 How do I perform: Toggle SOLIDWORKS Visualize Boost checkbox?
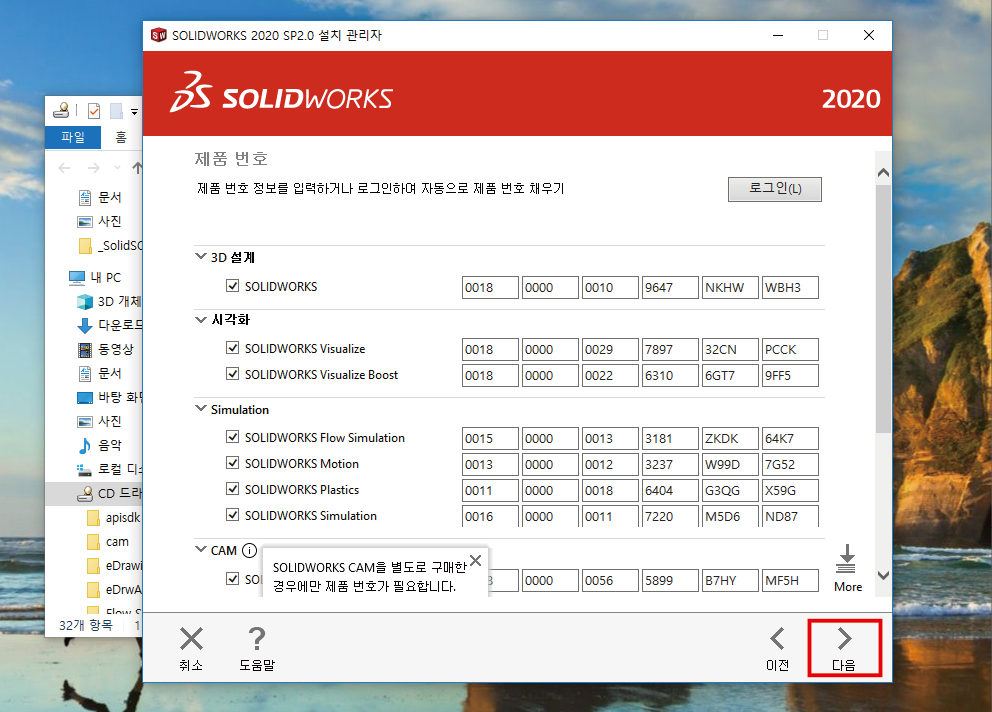click(x=232, y=374)
